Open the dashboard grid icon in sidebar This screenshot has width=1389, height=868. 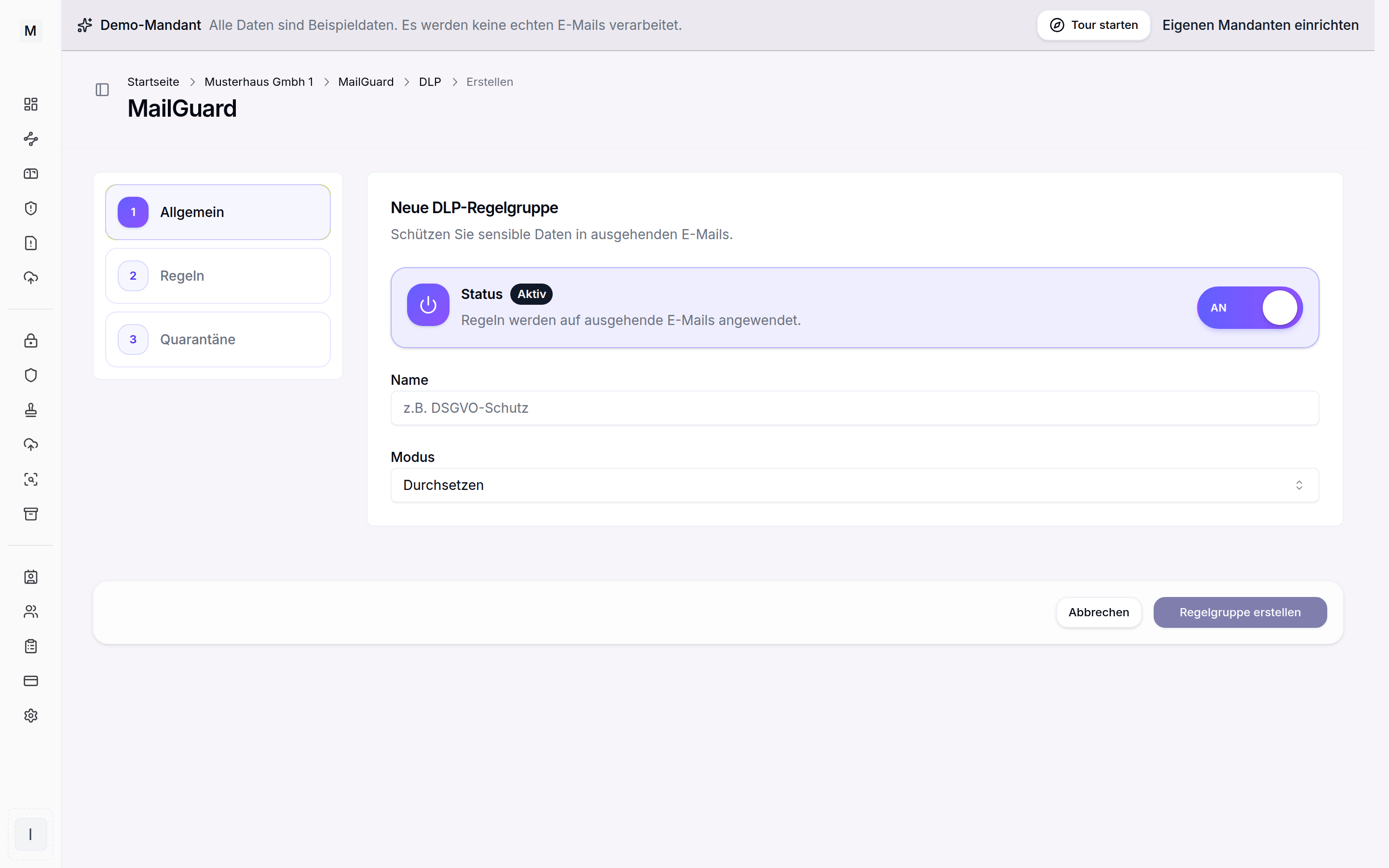pos(30,104)
